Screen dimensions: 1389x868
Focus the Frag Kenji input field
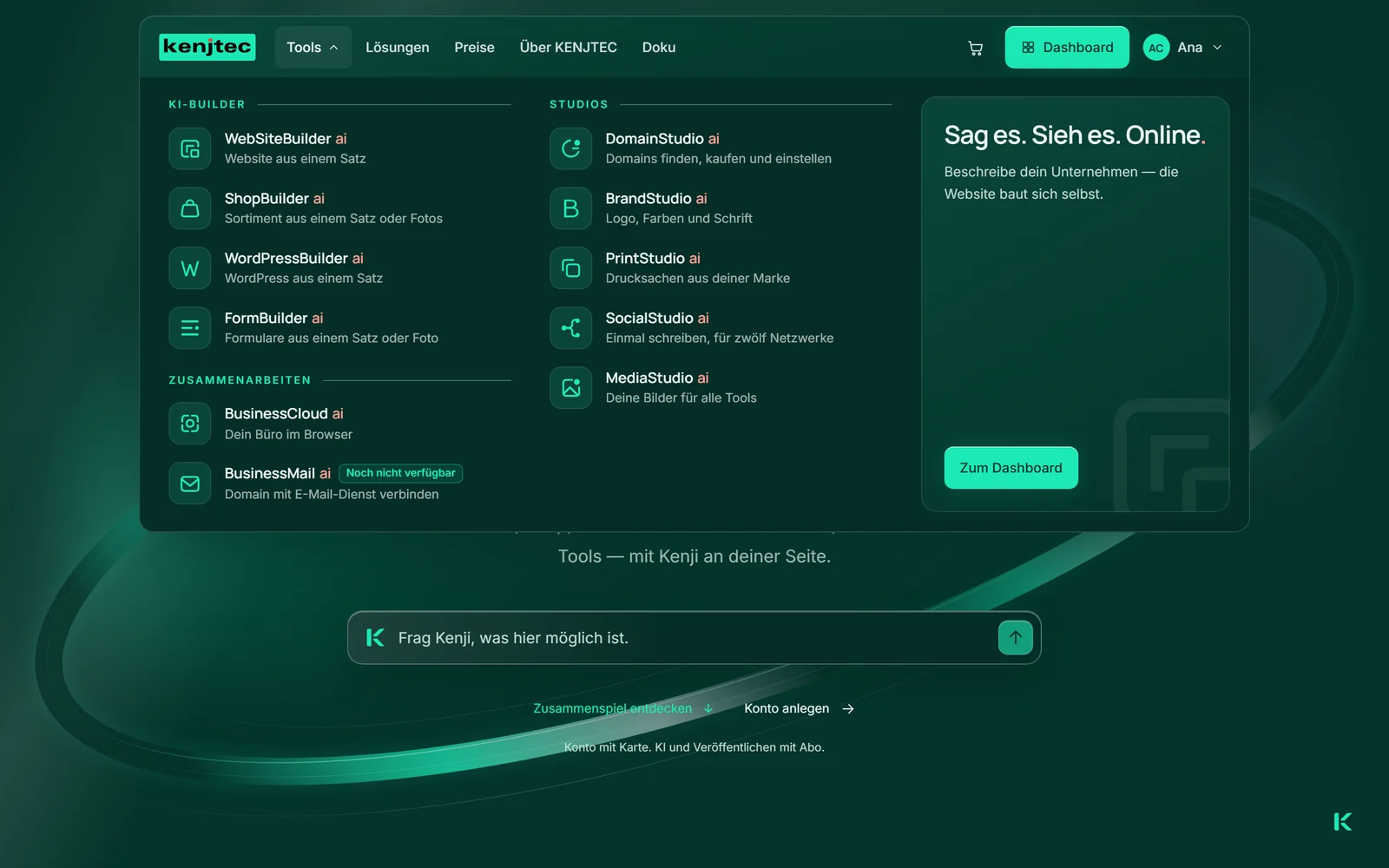point(693,638)
